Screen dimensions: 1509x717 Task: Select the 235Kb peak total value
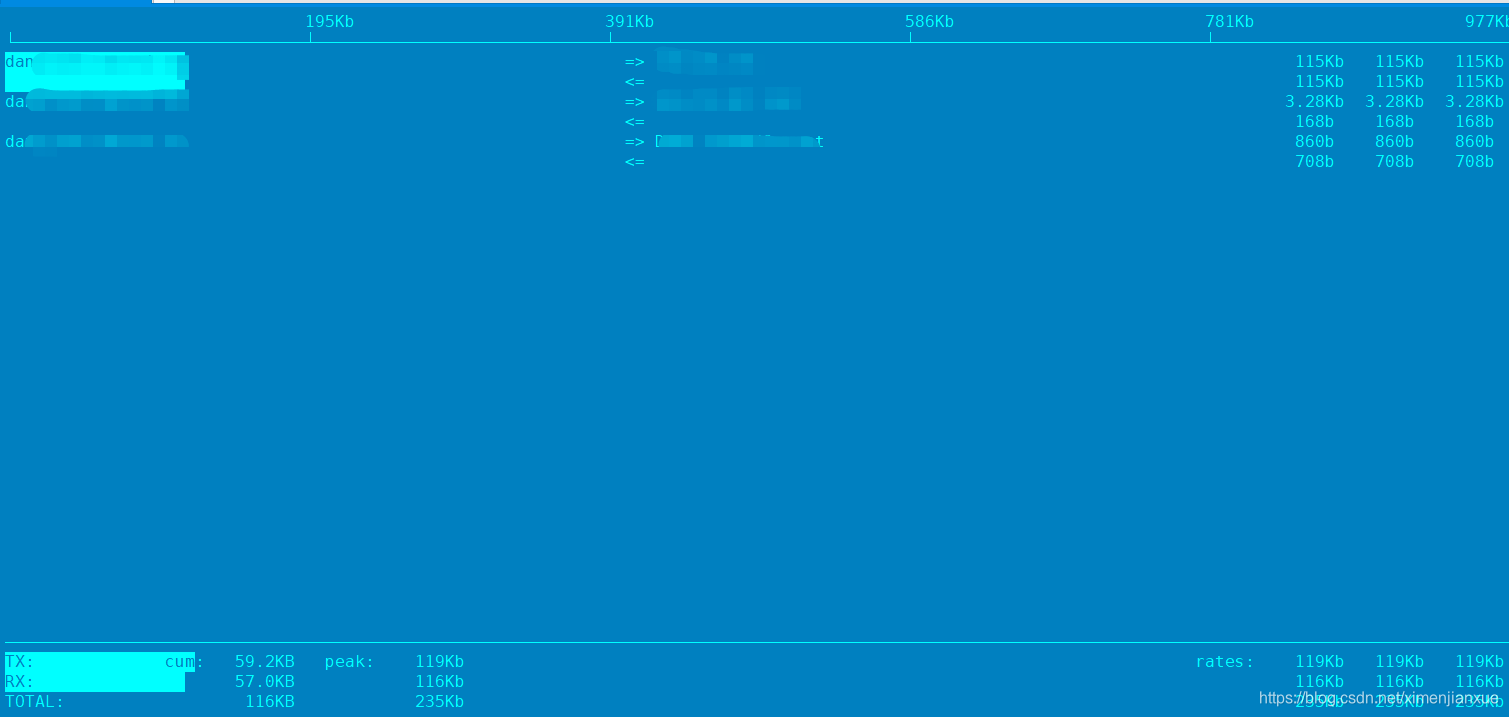pos(440,702)
